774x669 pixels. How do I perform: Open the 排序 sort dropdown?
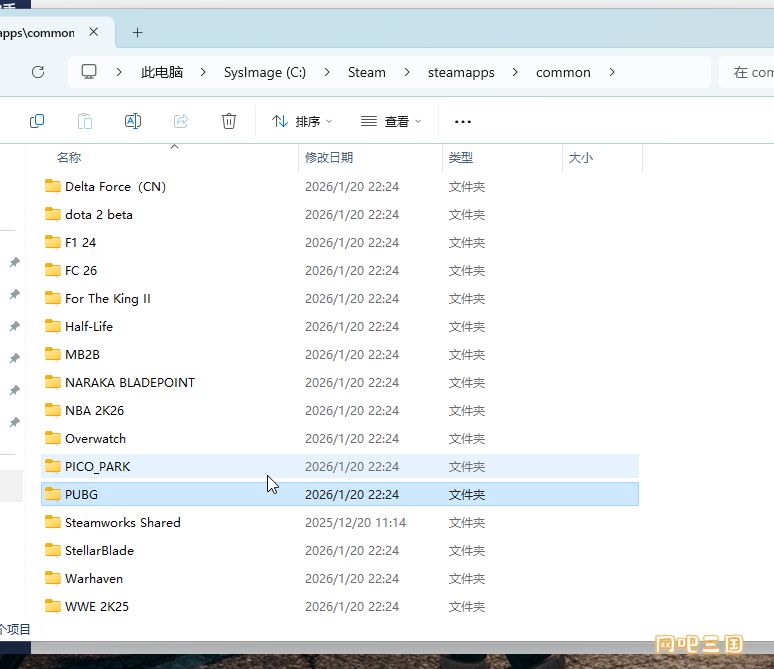(302, 121)
